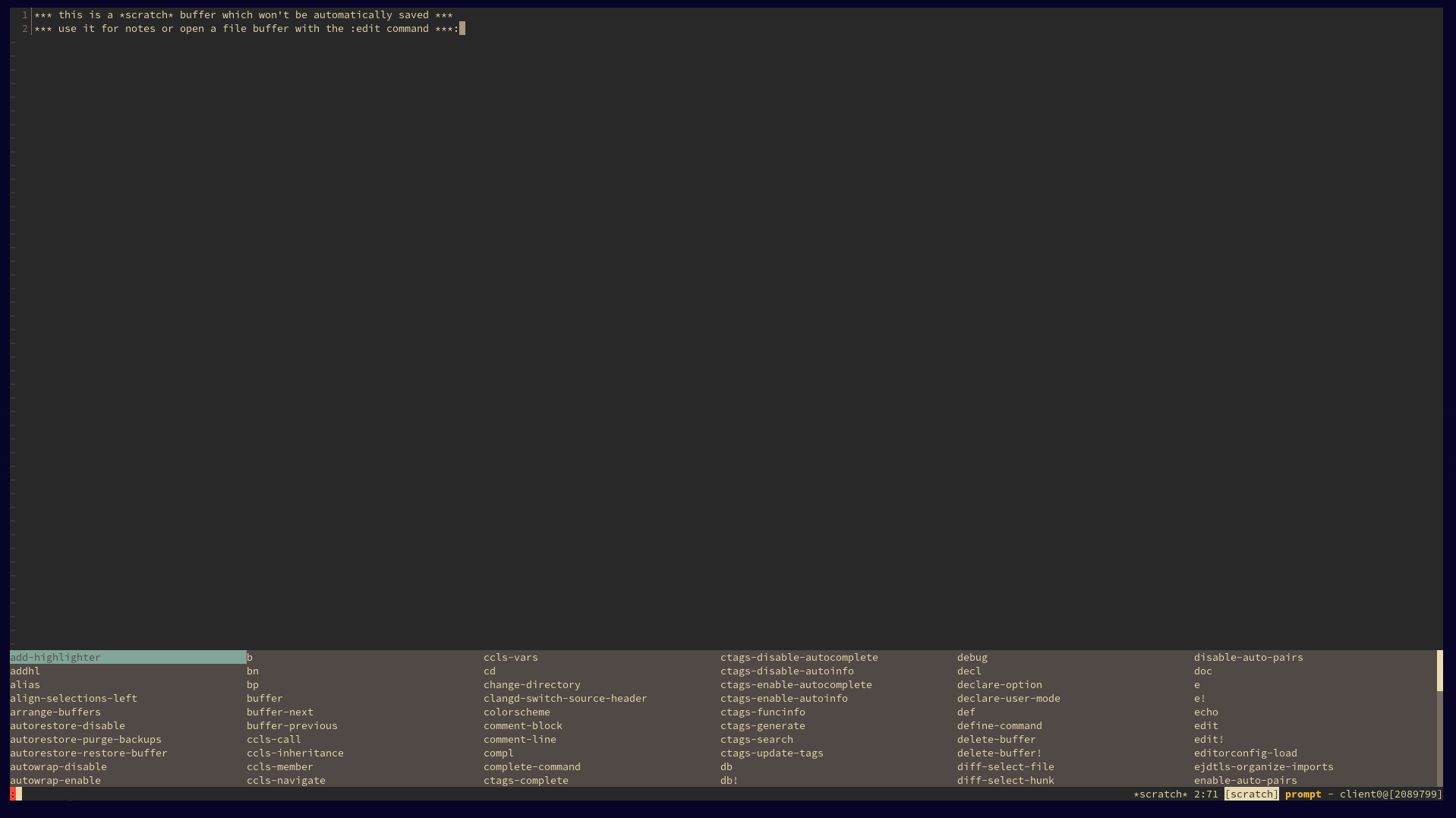Image resolution: width=1456 pixels, height=818 pixels.
Task: Click the declare-option completion entry
Action: pyautogui.click(x=999, y=684)
